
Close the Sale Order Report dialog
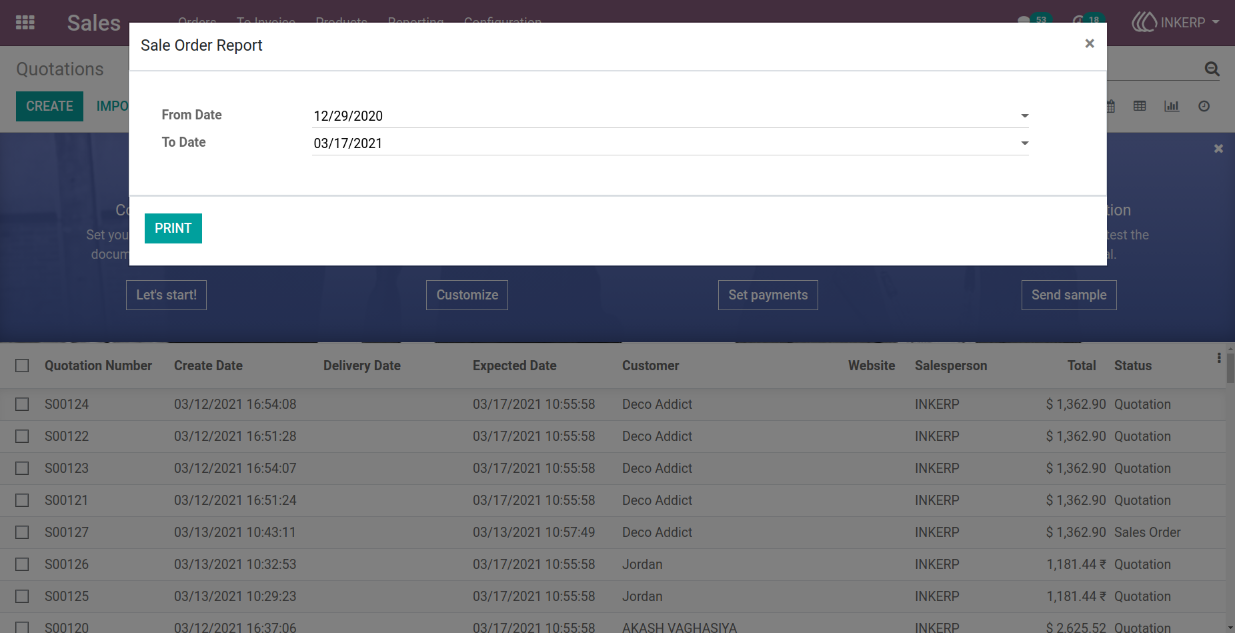(x=1089, y=44)
